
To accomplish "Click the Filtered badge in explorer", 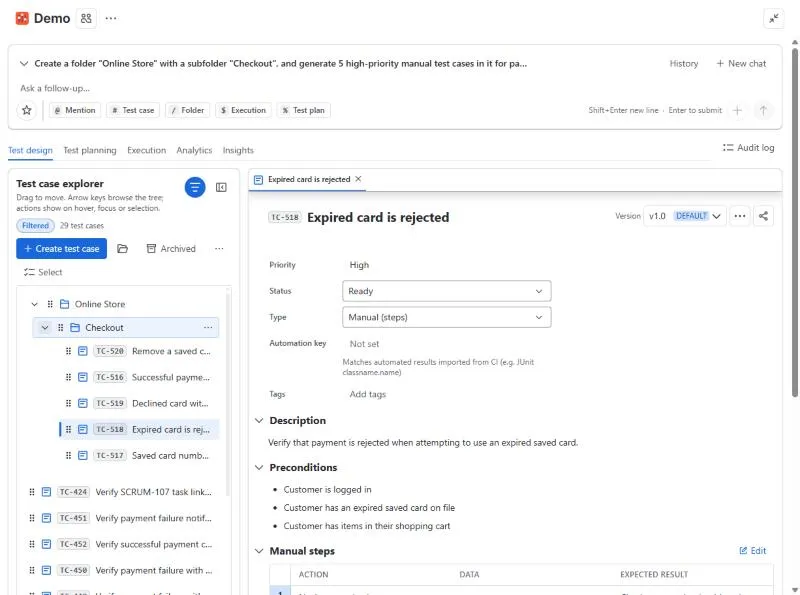I will [x=35, y=226].
